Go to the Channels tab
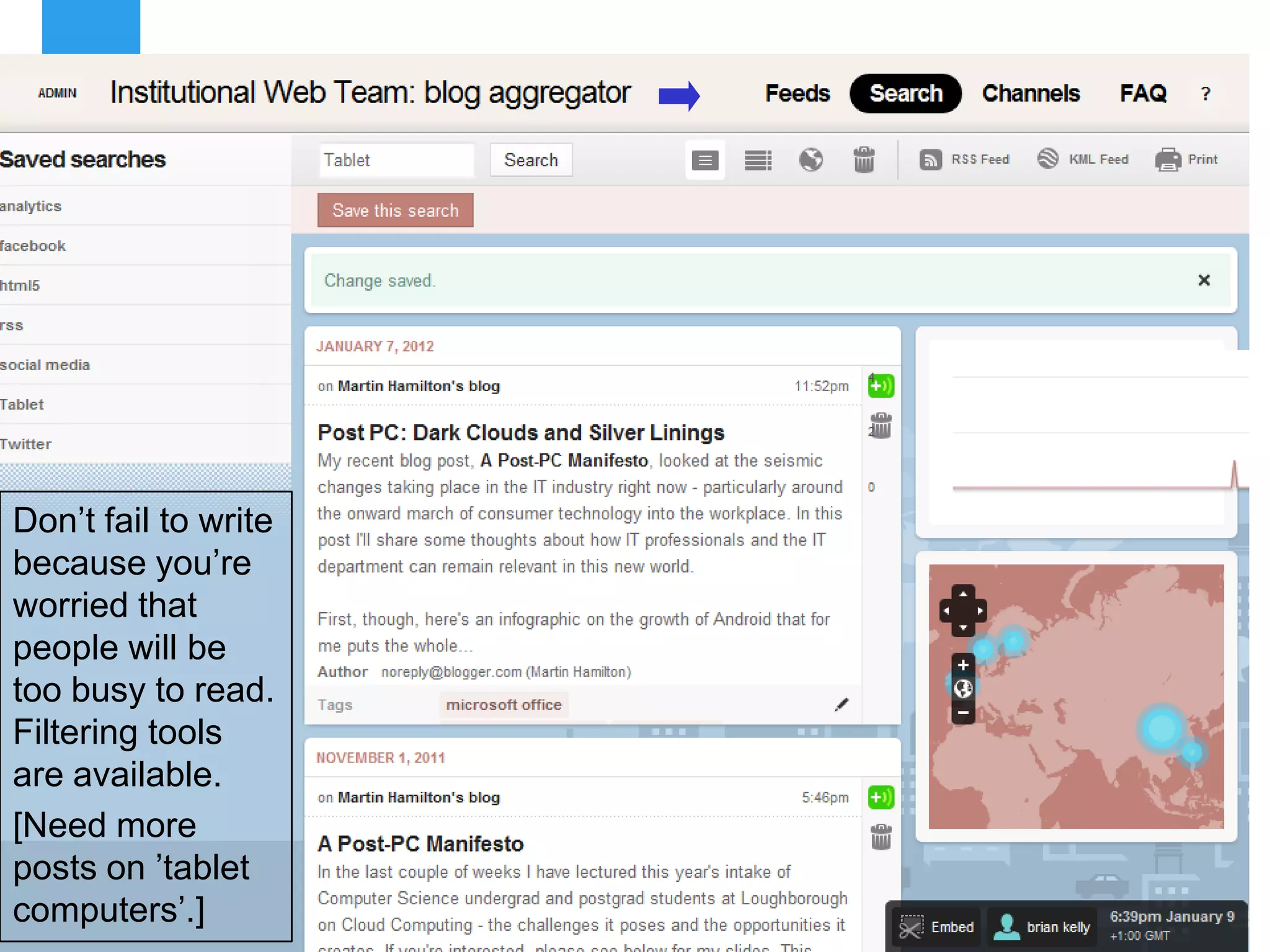The width and height of the screenshot is (1270, 952). click(1031, 94)
